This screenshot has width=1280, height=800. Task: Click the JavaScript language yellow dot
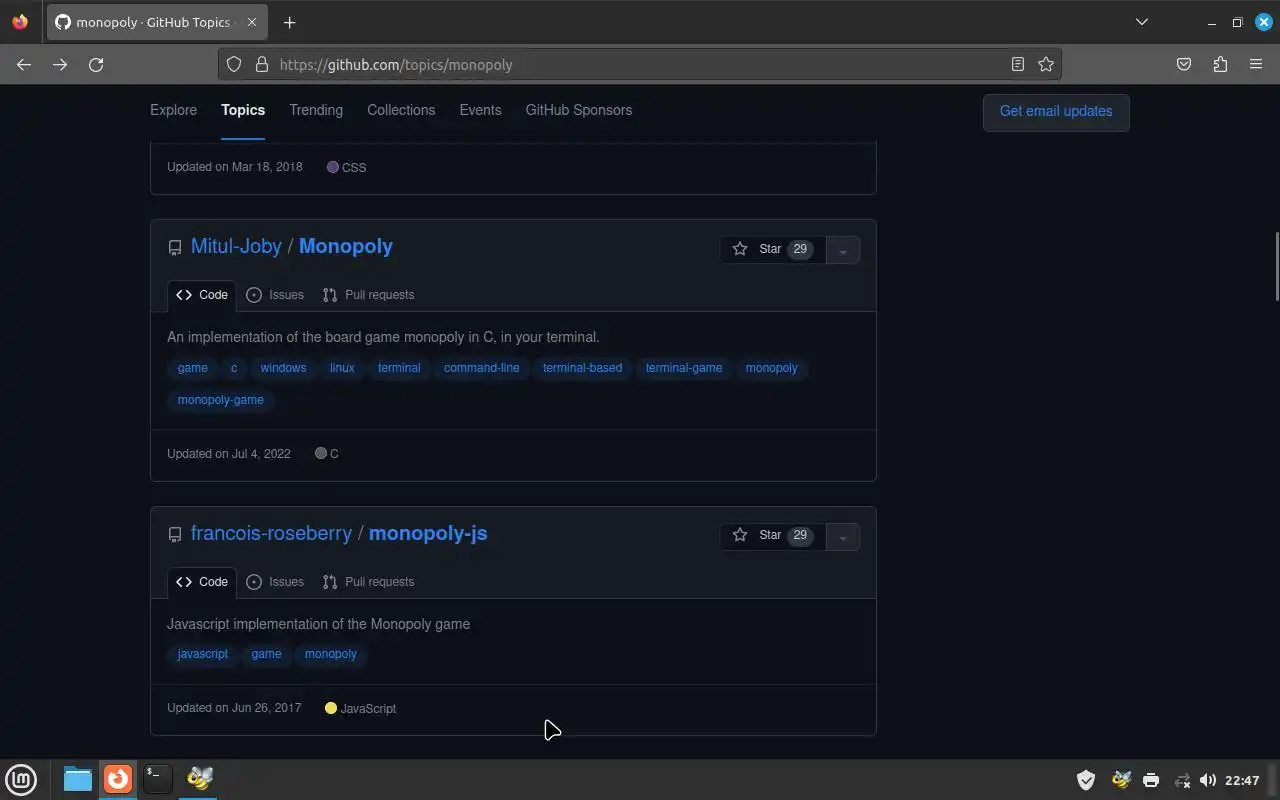tap(331, 708)
